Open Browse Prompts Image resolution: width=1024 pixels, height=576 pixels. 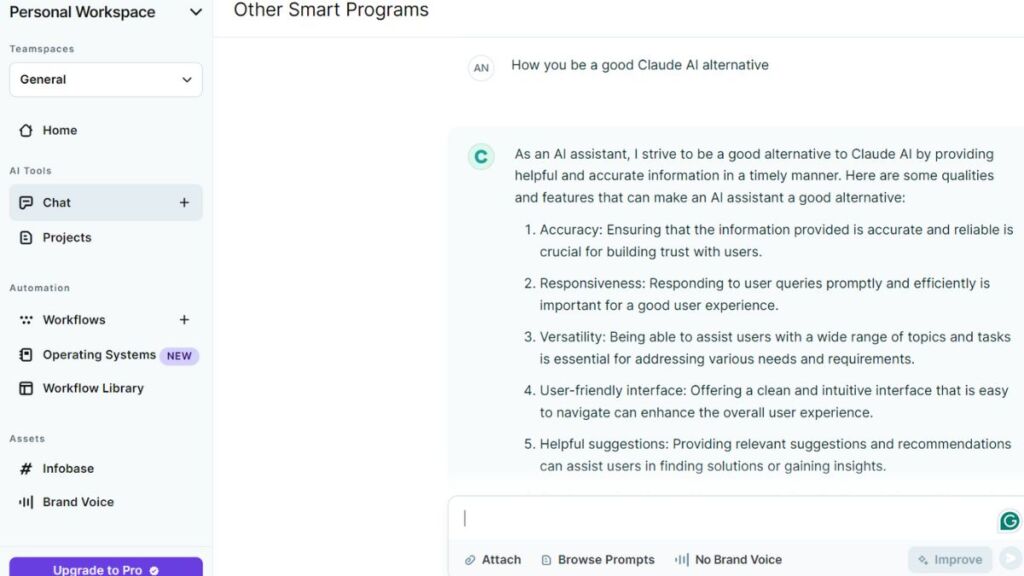[x=598, y=560]
